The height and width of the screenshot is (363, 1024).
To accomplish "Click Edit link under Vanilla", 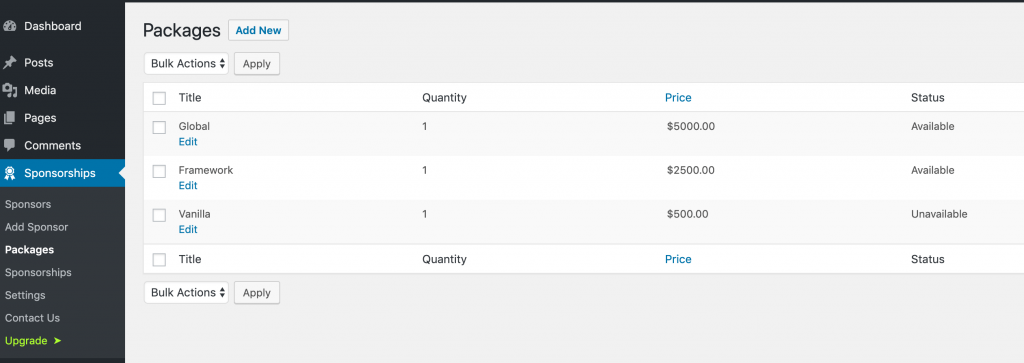I will [188, 229].
